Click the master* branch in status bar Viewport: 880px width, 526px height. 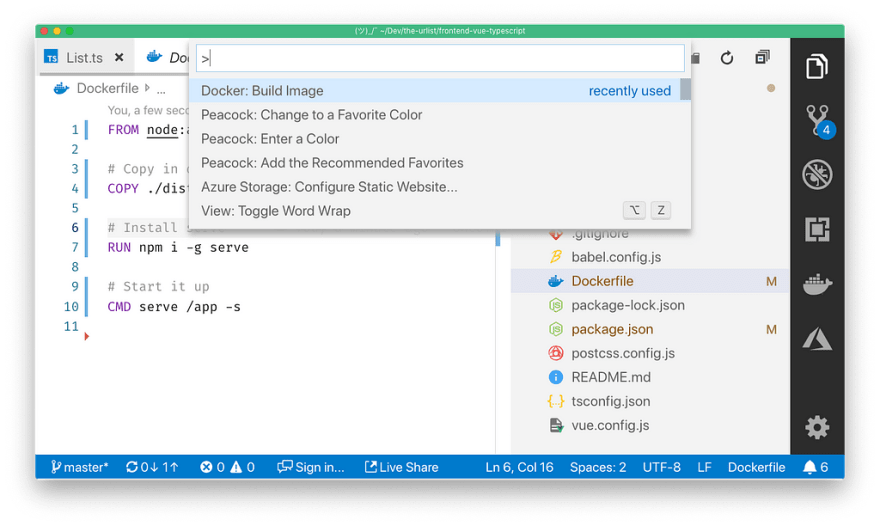(x=79, y=467)
